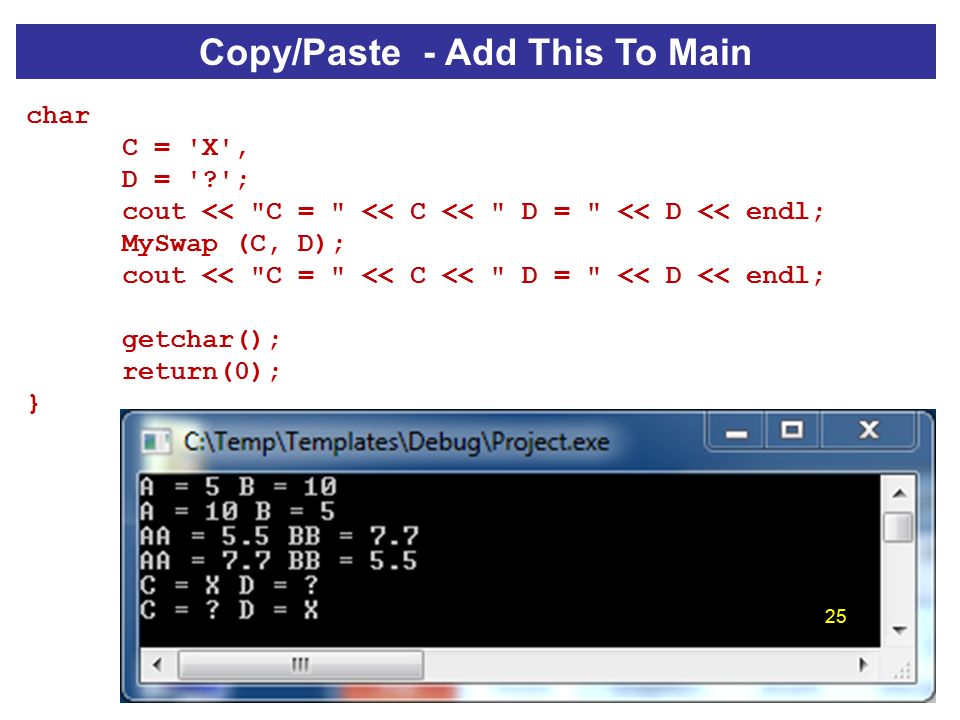Click the slide heading 'Copy/Paste - Add This To Main'
The image size is (960, 720).
[x=475, y=52]
